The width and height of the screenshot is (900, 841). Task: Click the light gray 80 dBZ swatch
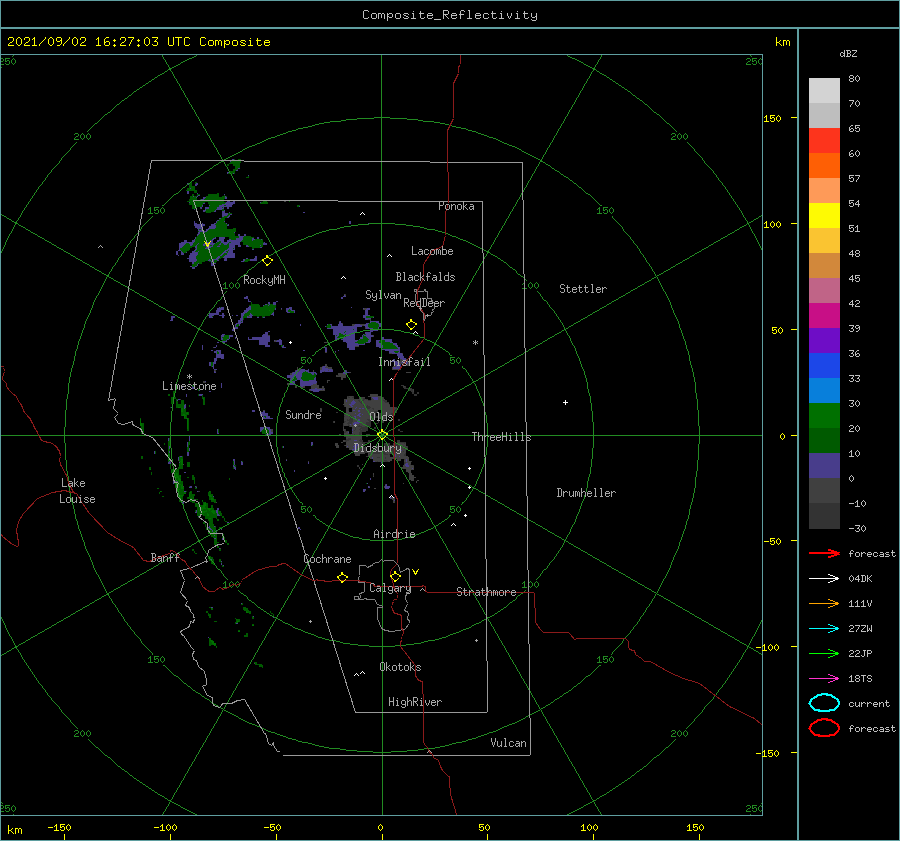(x=824, y=91)
